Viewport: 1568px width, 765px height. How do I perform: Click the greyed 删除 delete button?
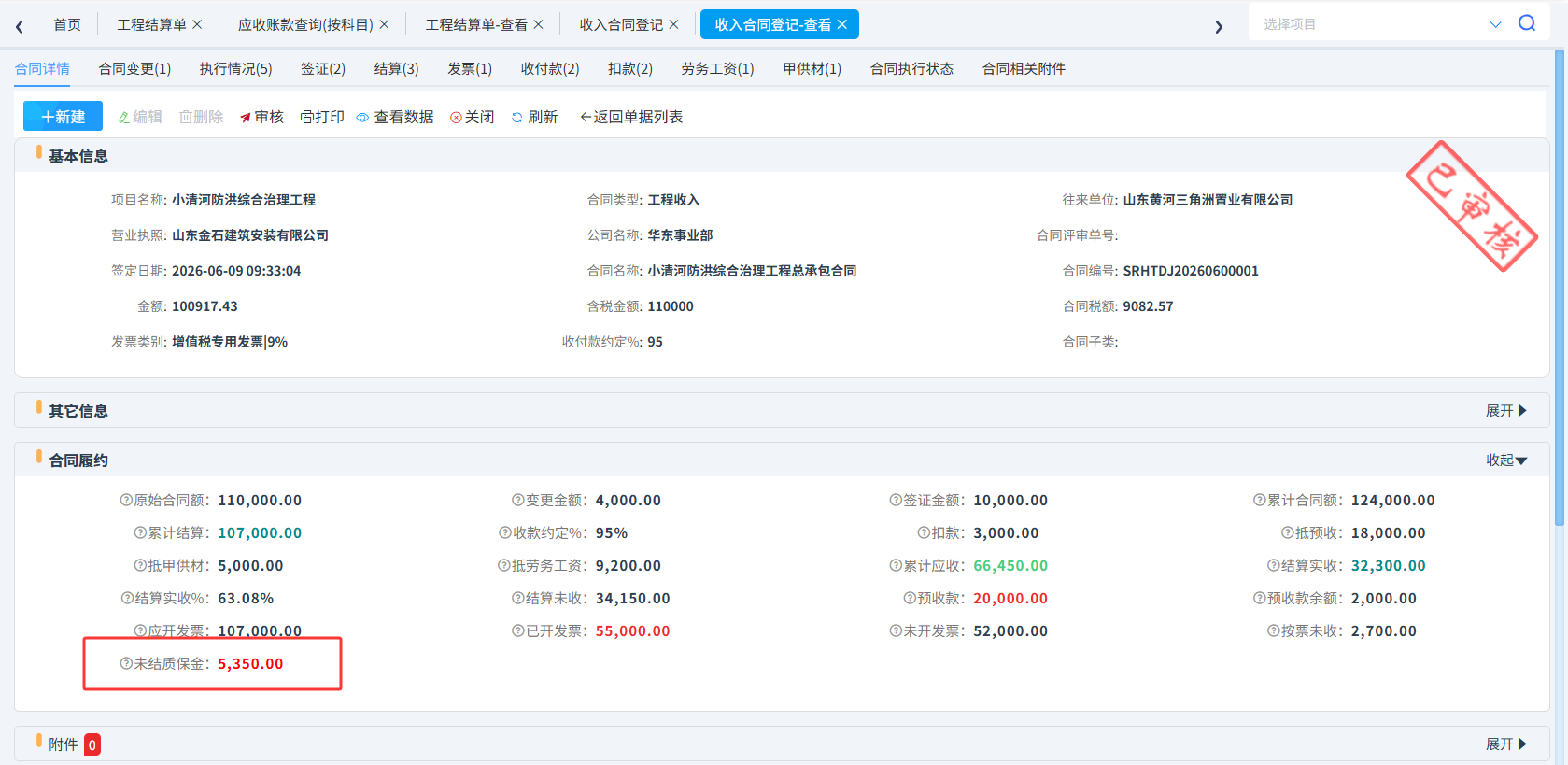(202, 117)
